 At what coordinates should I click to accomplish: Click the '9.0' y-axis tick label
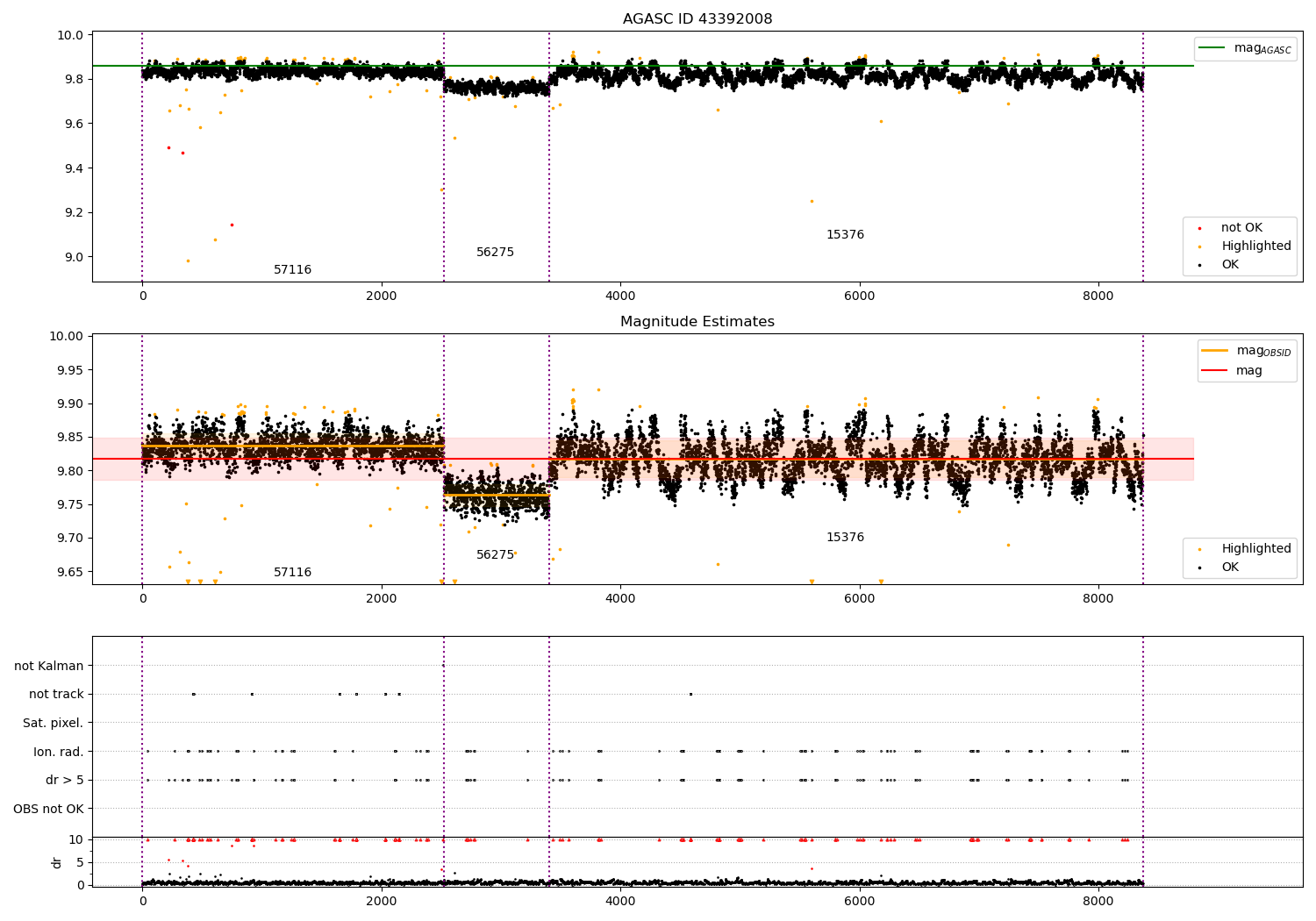[x=75, y=258]
